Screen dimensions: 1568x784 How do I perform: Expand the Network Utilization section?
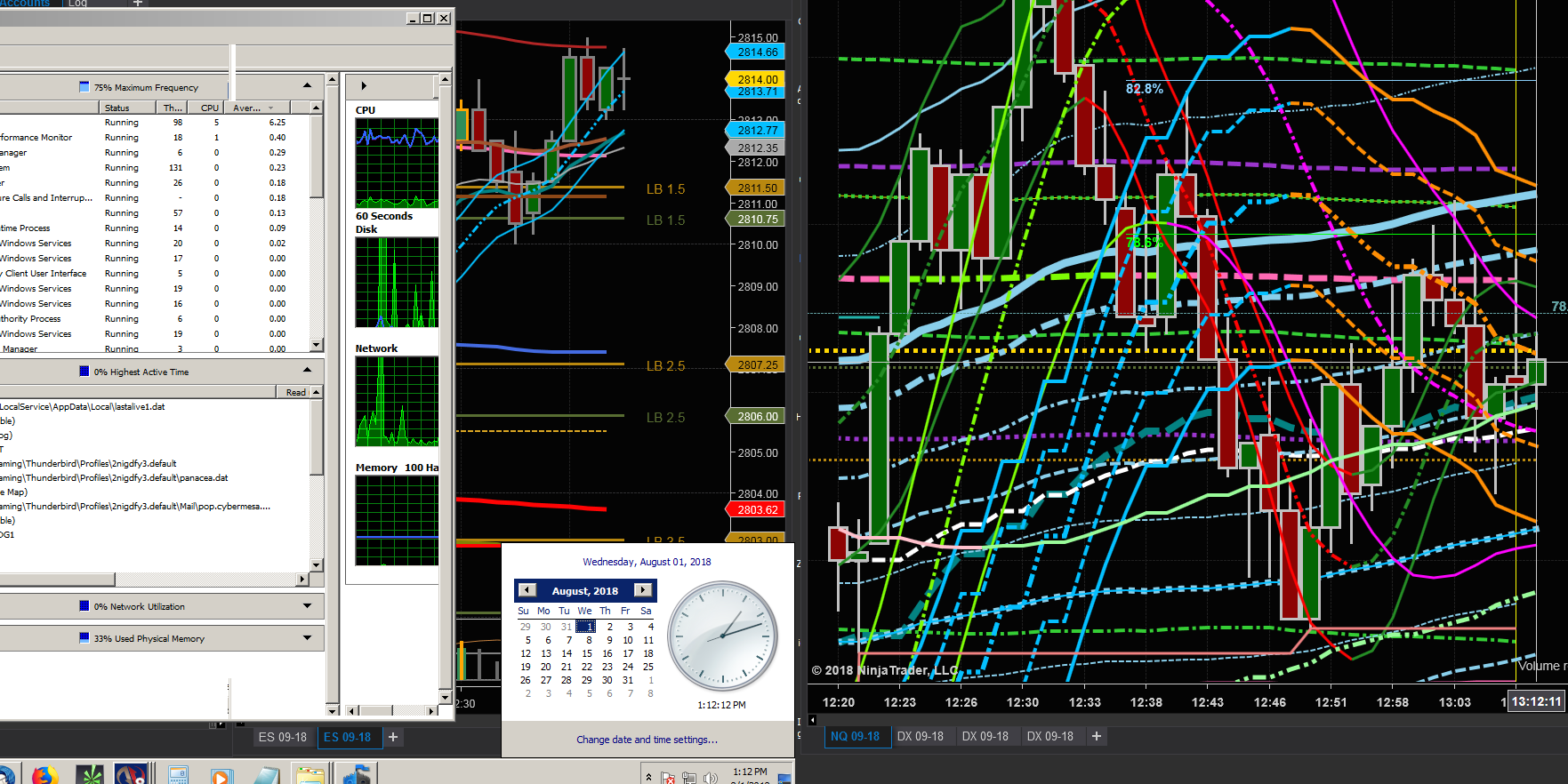click(x=307, y=606)
